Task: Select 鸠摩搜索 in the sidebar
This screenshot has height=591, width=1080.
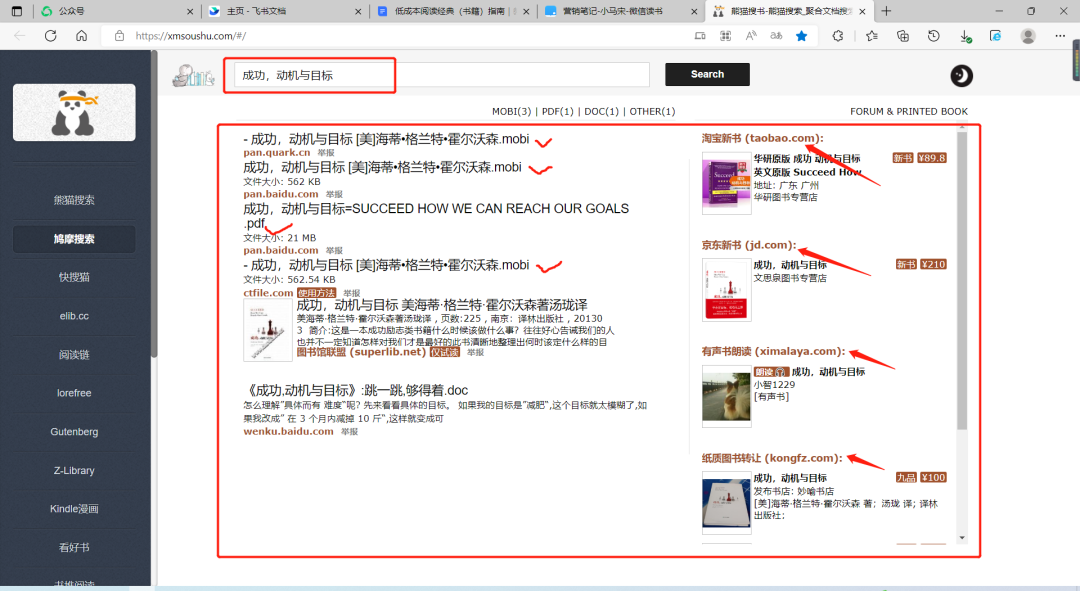Action: click(x=74, y=239)
